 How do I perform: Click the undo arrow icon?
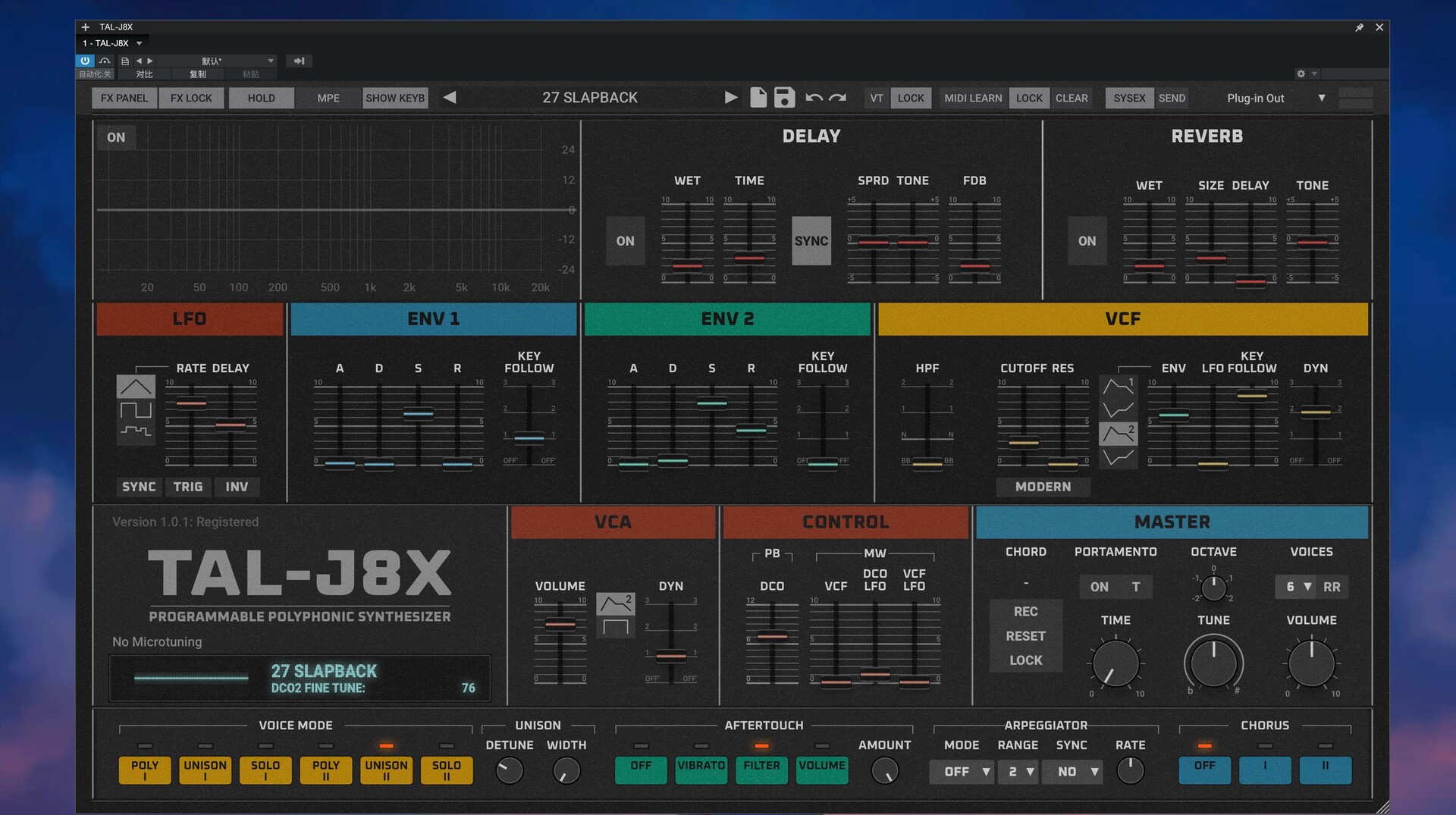click(x=814, y=98)
